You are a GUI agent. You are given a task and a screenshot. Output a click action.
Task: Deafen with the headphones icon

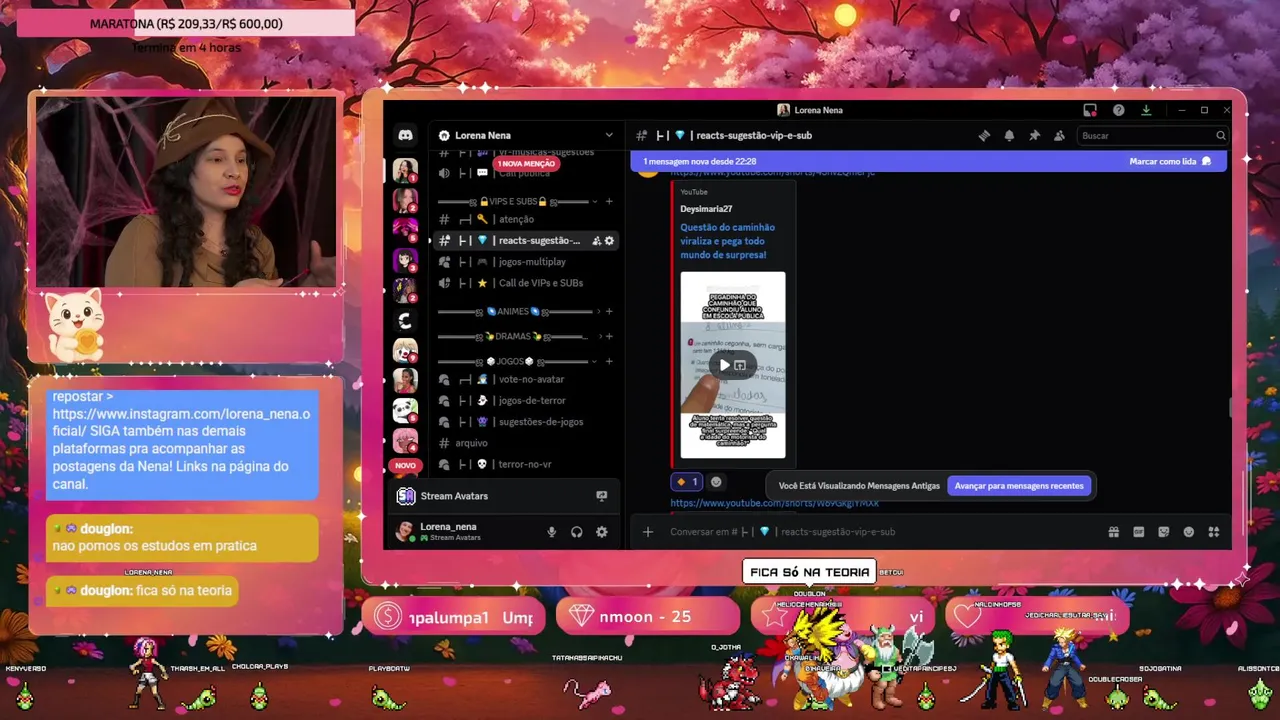point(576,532)
